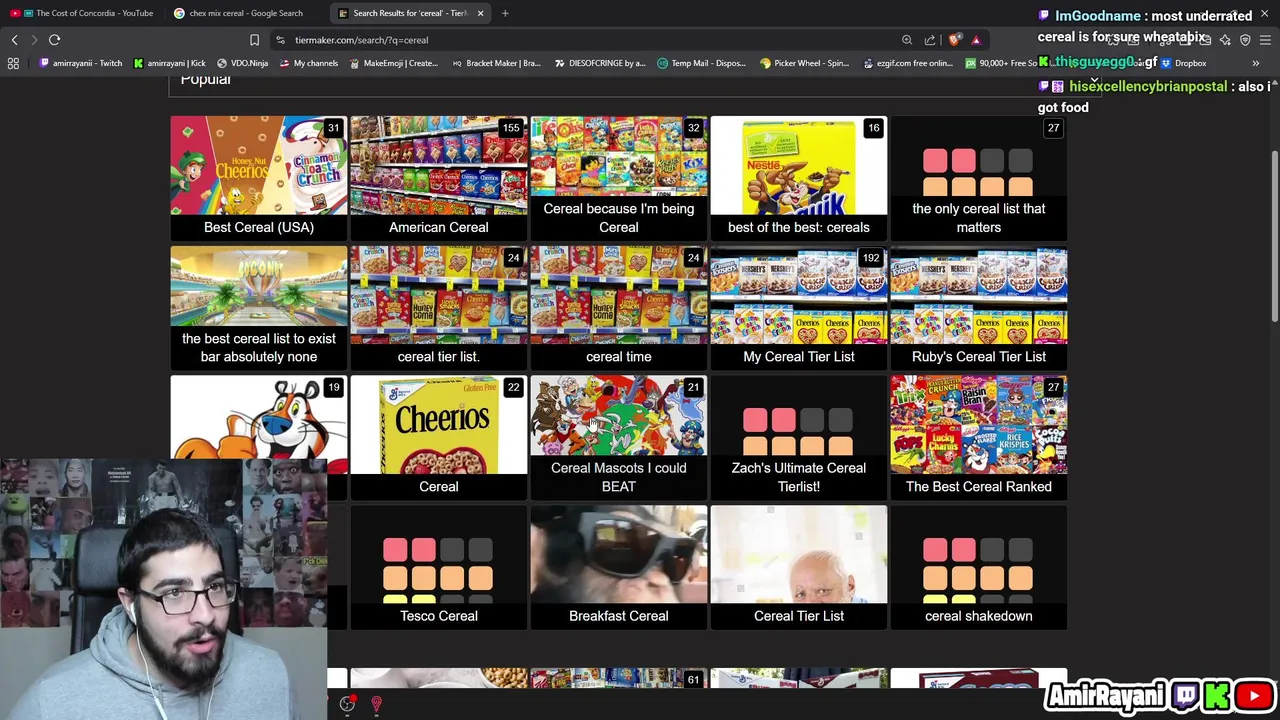Open the amirrayanii - Twitch bookmark
Viewport: 1280px width, 720px height.
pos(81,63)
